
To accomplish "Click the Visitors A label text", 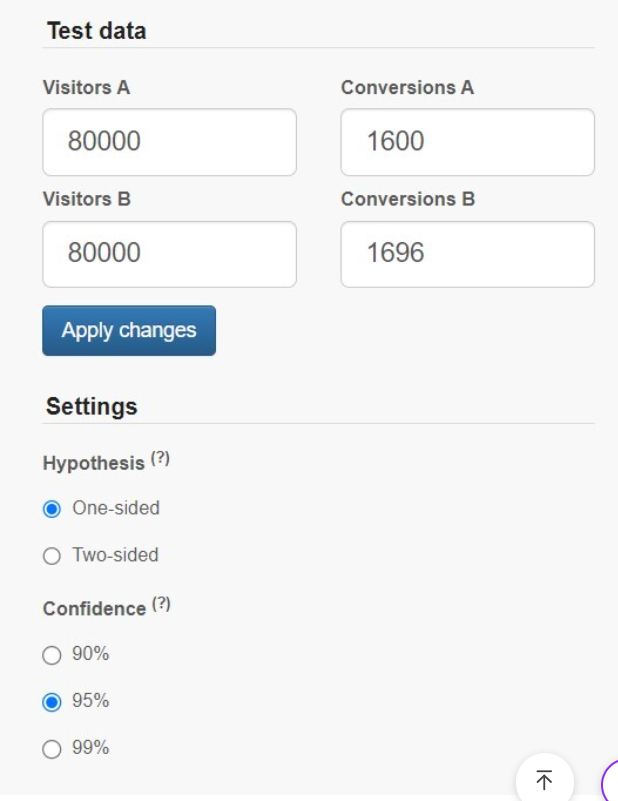I will pos(86,88).
